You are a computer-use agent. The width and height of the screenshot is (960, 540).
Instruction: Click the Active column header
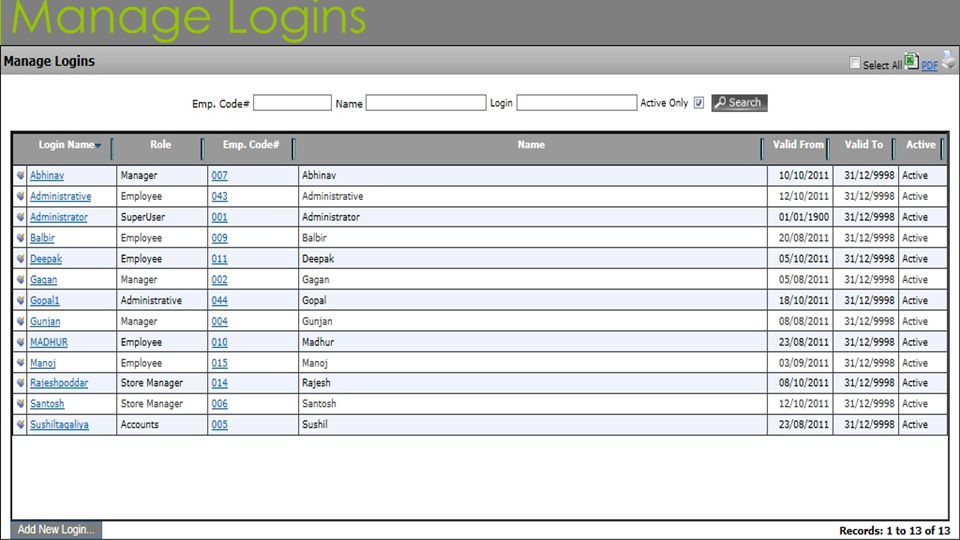coord(921,145)
